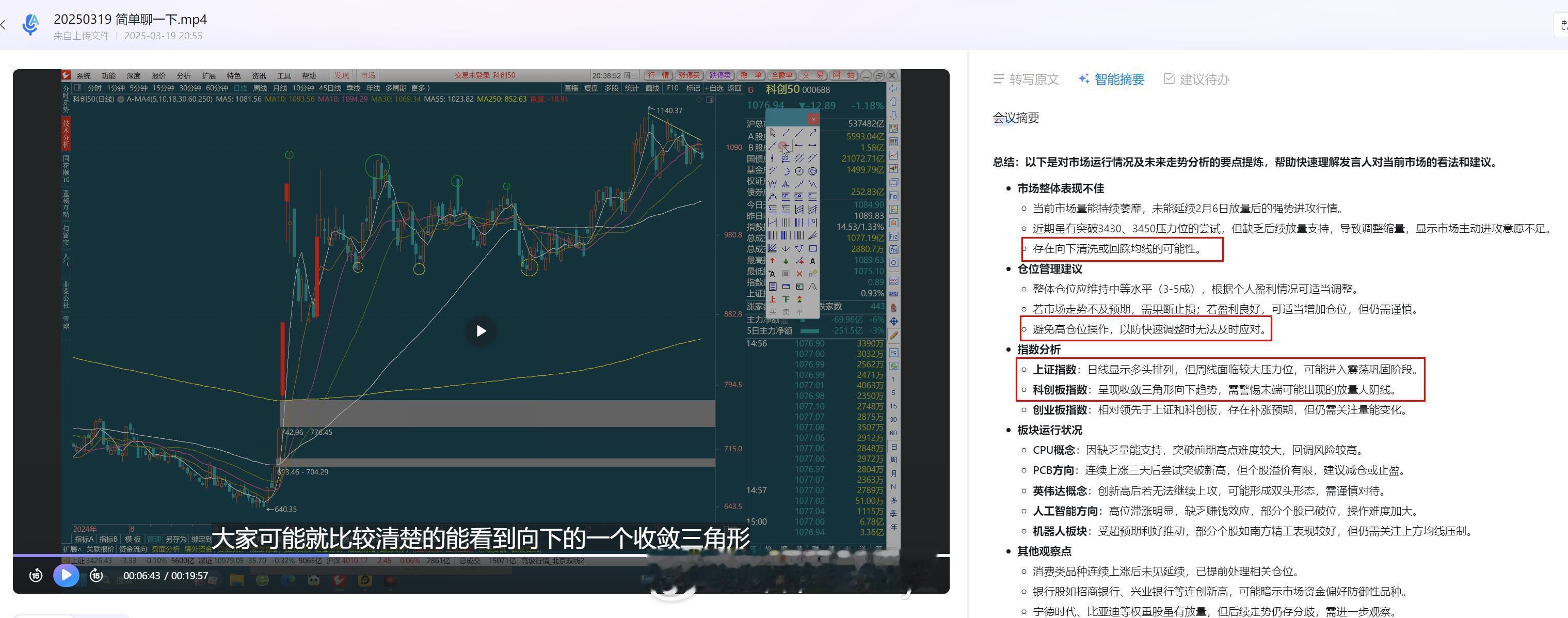Image resolution: width=1568 pixels, height=618 pixels.
Task: Switch the chart to 分时 view
Action: (x=95, y=88)
